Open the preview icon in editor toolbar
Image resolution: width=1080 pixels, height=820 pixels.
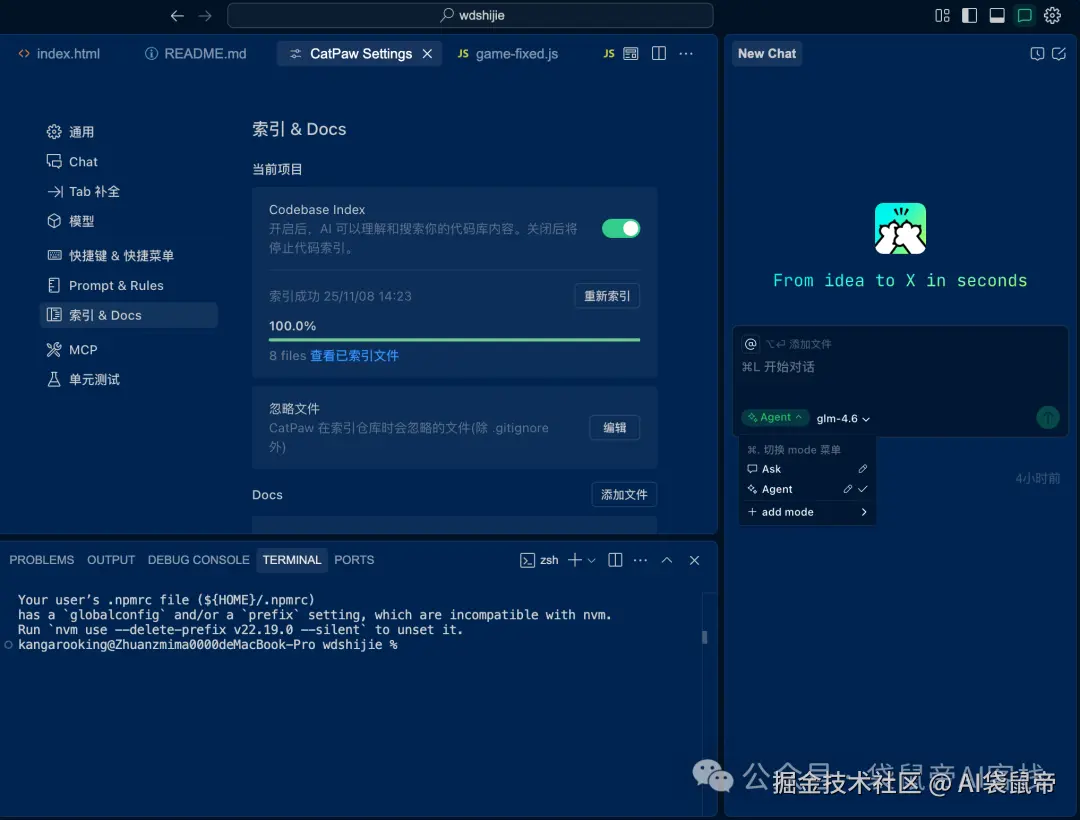(630, 54)
